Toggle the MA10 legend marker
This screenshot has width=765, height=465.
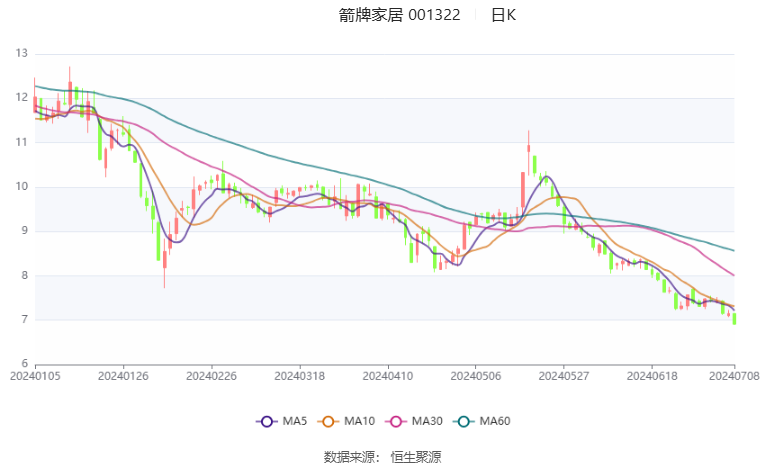click(x=328, y=422)
